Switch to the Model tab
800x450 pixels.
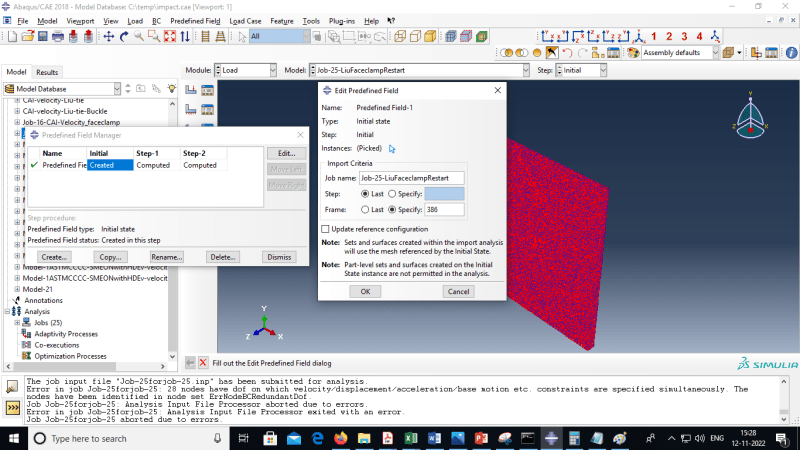point(16,72)
